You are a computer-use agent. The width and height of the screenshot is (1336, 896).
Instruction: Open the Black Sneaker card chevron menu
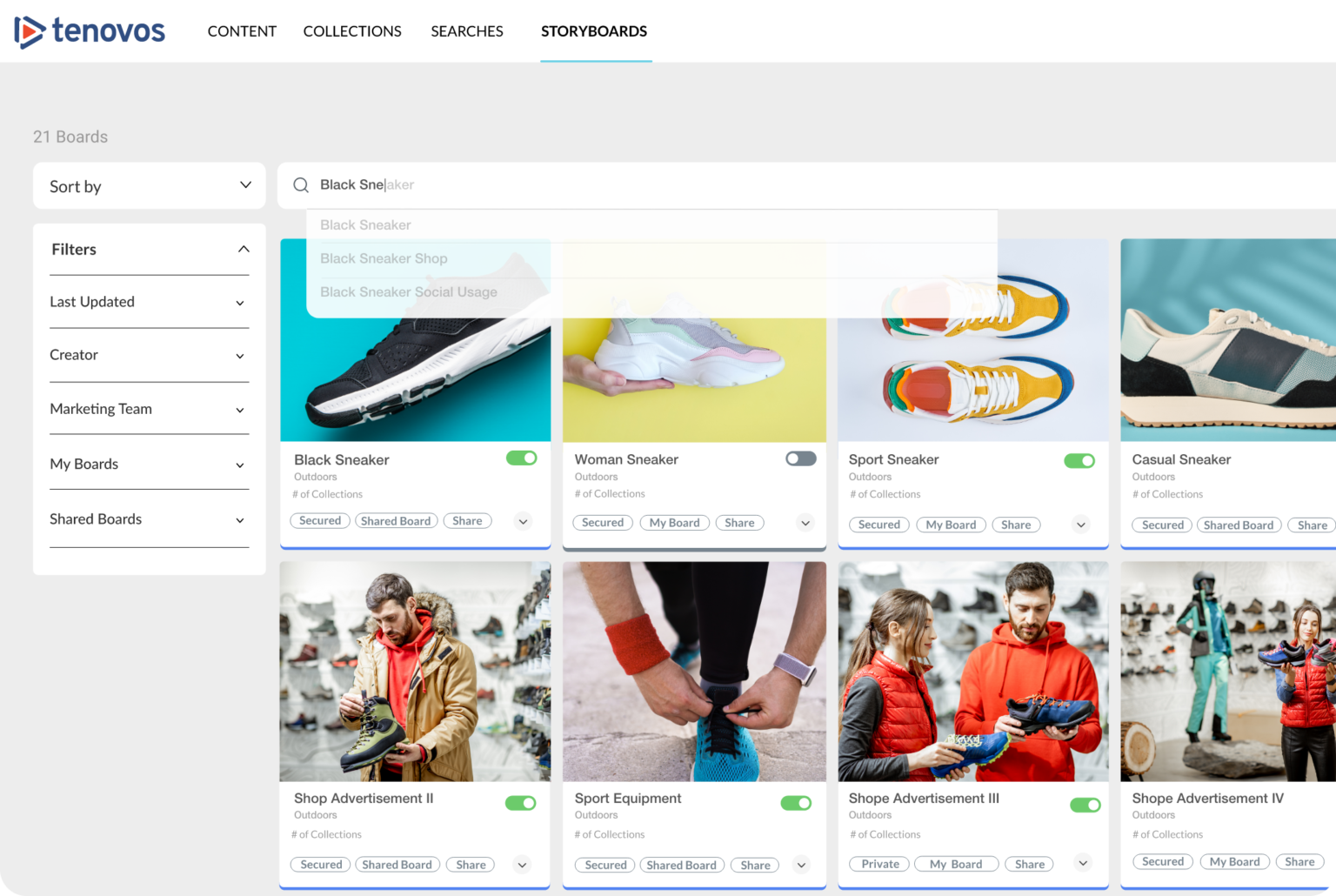coord(523,522)
